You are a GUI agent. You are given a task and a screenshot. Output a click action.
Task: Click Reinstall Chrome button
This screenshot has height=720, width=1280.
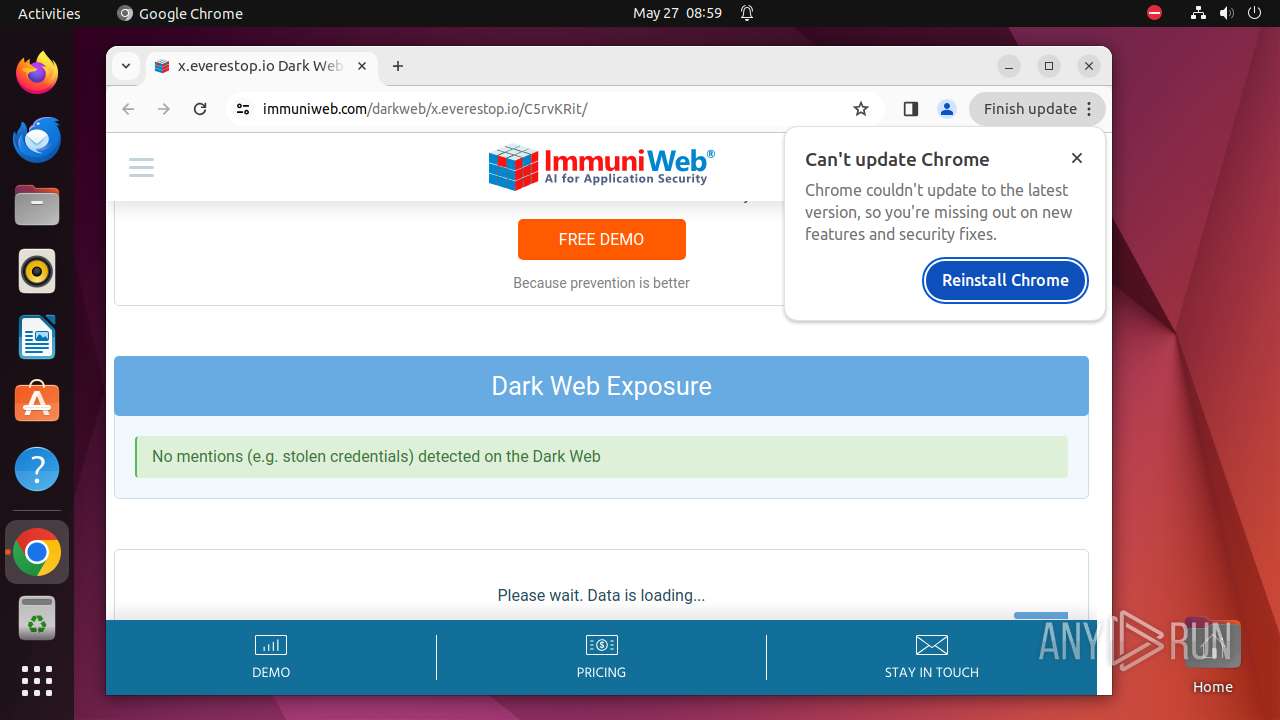click(1005, 280)
